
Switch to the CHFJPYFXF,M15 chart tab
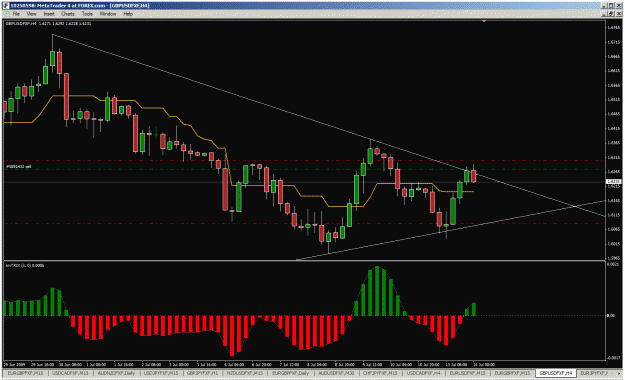(x=380, y=373)
